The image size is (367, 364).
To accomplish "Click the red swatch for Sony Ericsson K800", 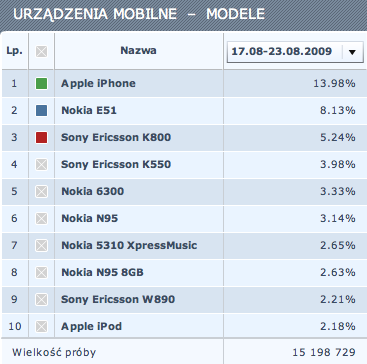I will click(41, 137).
